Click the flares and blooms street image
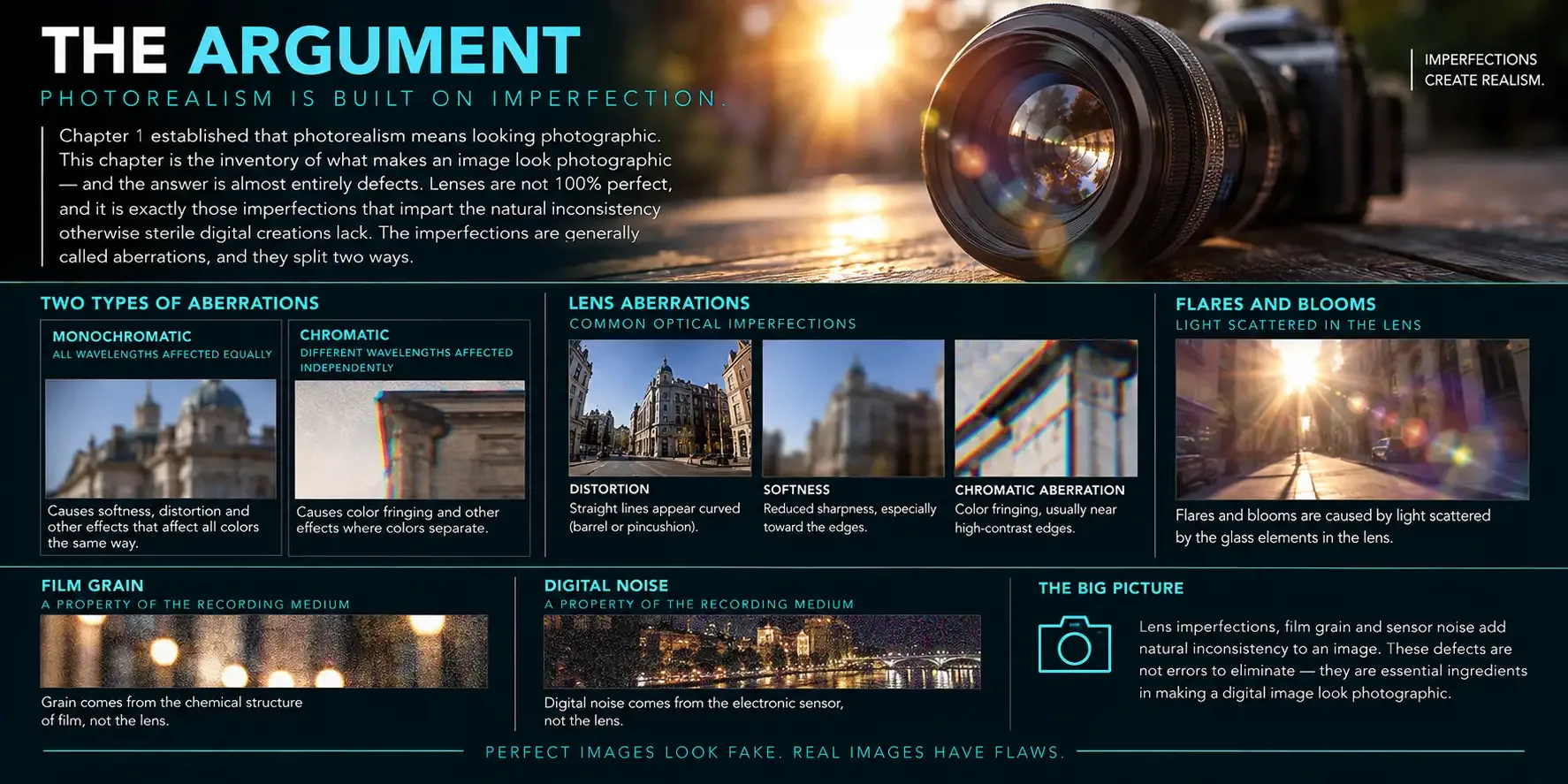Image resolution: width=1568 pixels, height=784 pixels. 1351,419
